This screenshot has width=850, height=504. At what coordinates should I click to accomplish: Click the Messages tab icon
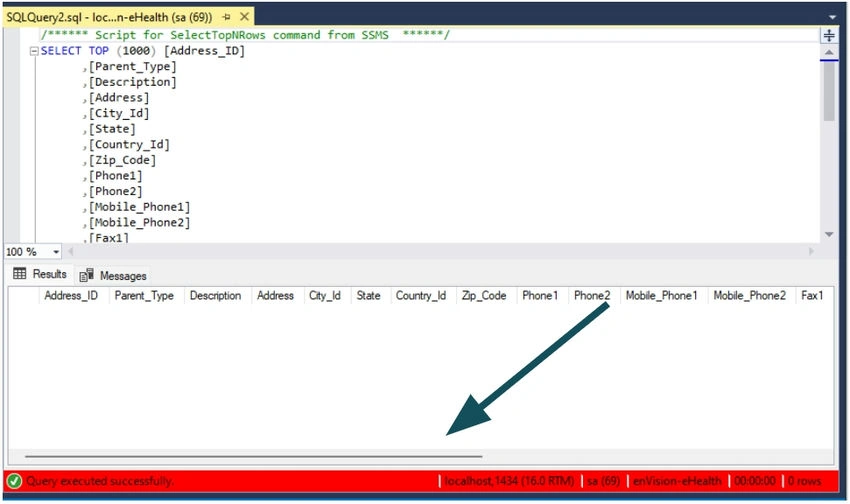click(87, 275)
